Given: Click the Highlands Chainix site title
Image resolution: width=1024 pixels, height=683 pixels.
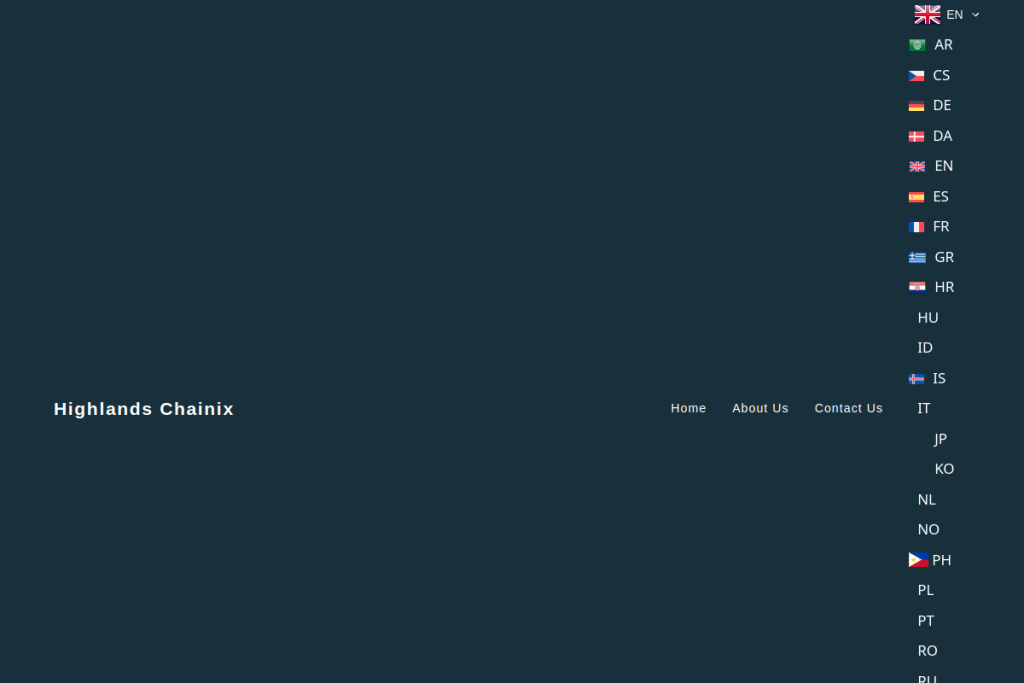Looking at the screenshot, I should [x=144, y=409].
